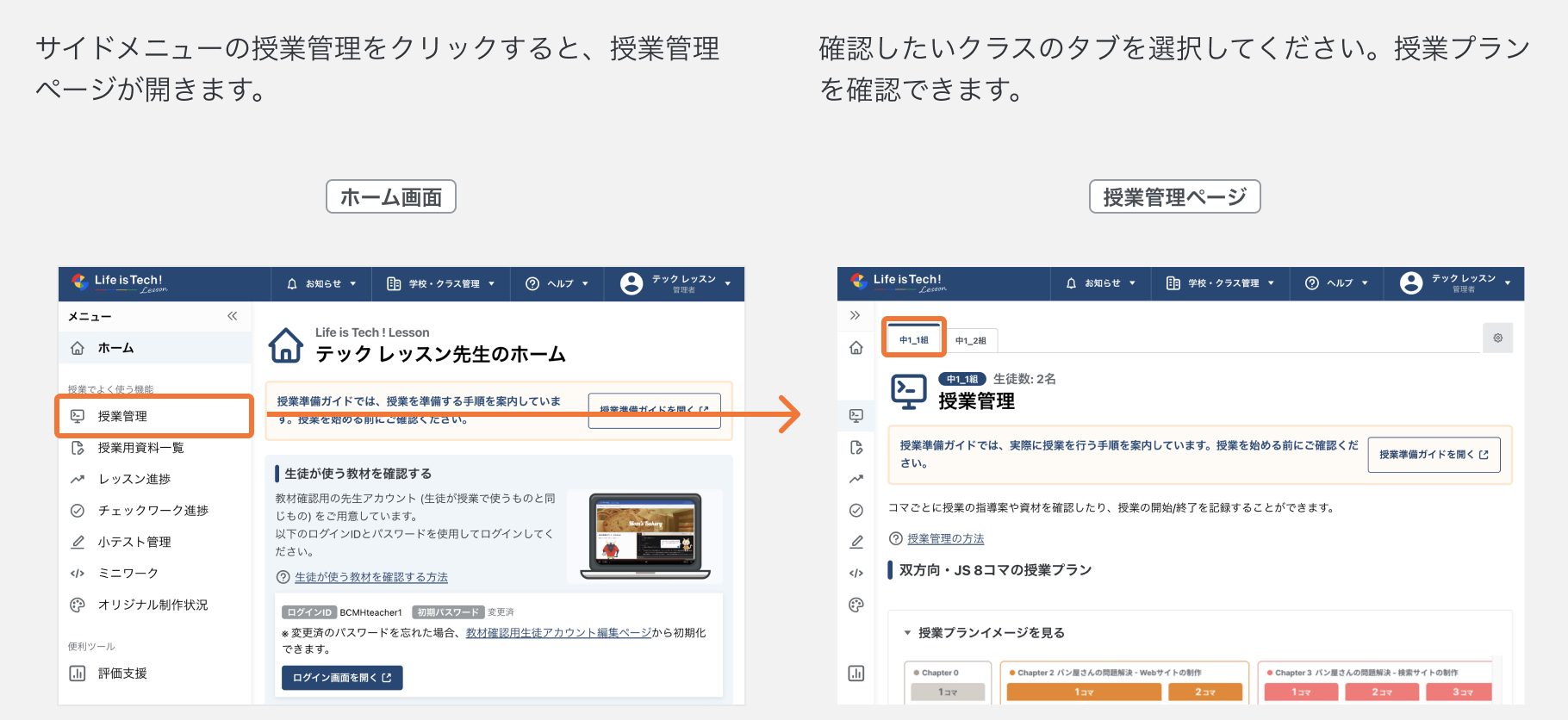Follow 教材確認用生徒アカウント編集ページ link
The image size is (1568, 720).
[558, 633]
